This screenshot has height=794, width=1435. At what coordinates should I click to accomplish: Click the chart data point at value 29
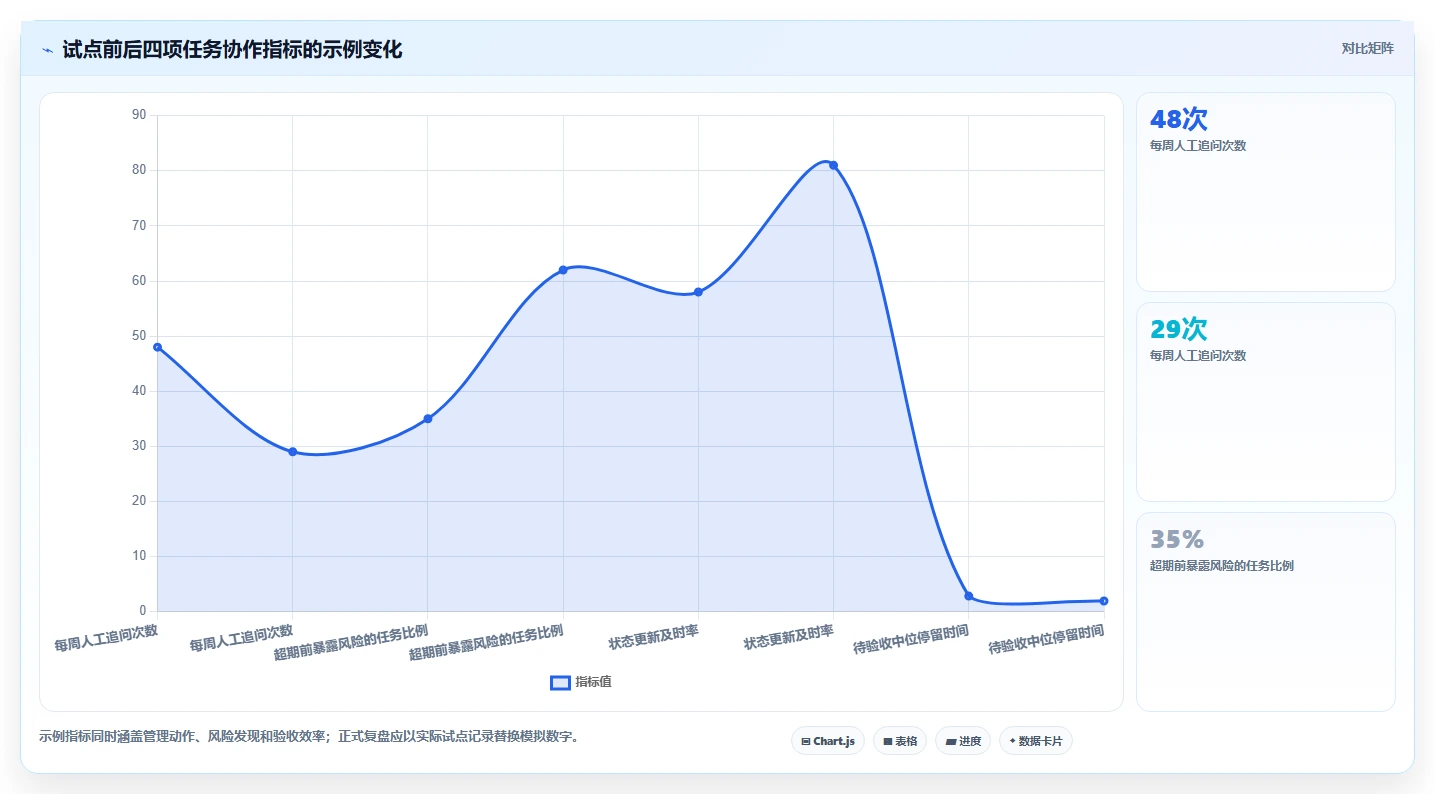click(293, 452)
